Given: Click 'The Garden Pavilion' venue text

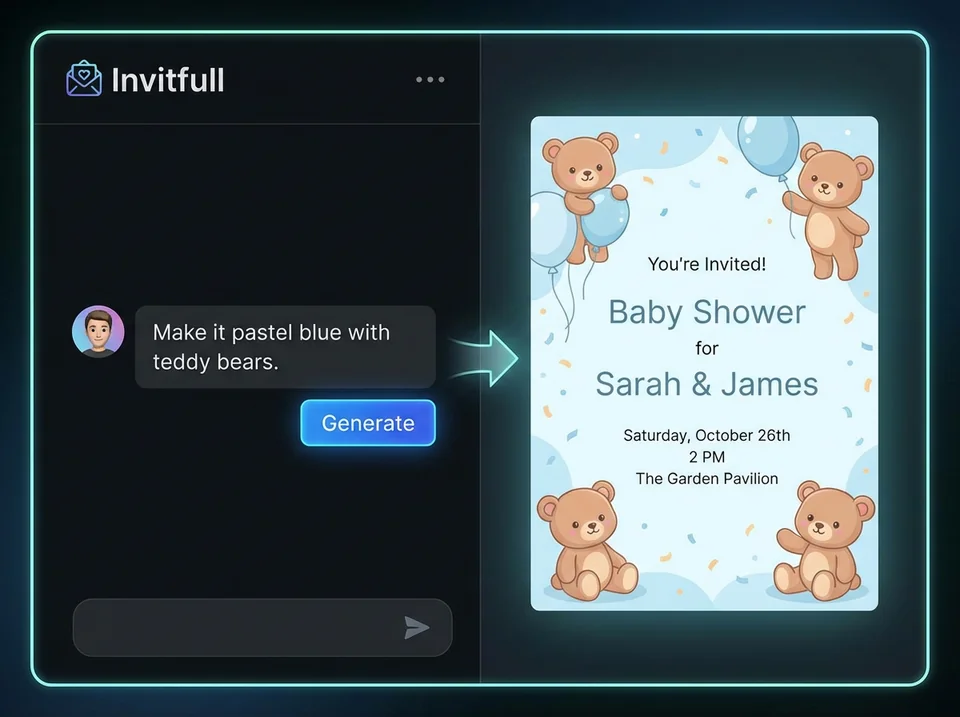Looking at the screenshot, I should (x=707, y=478).
